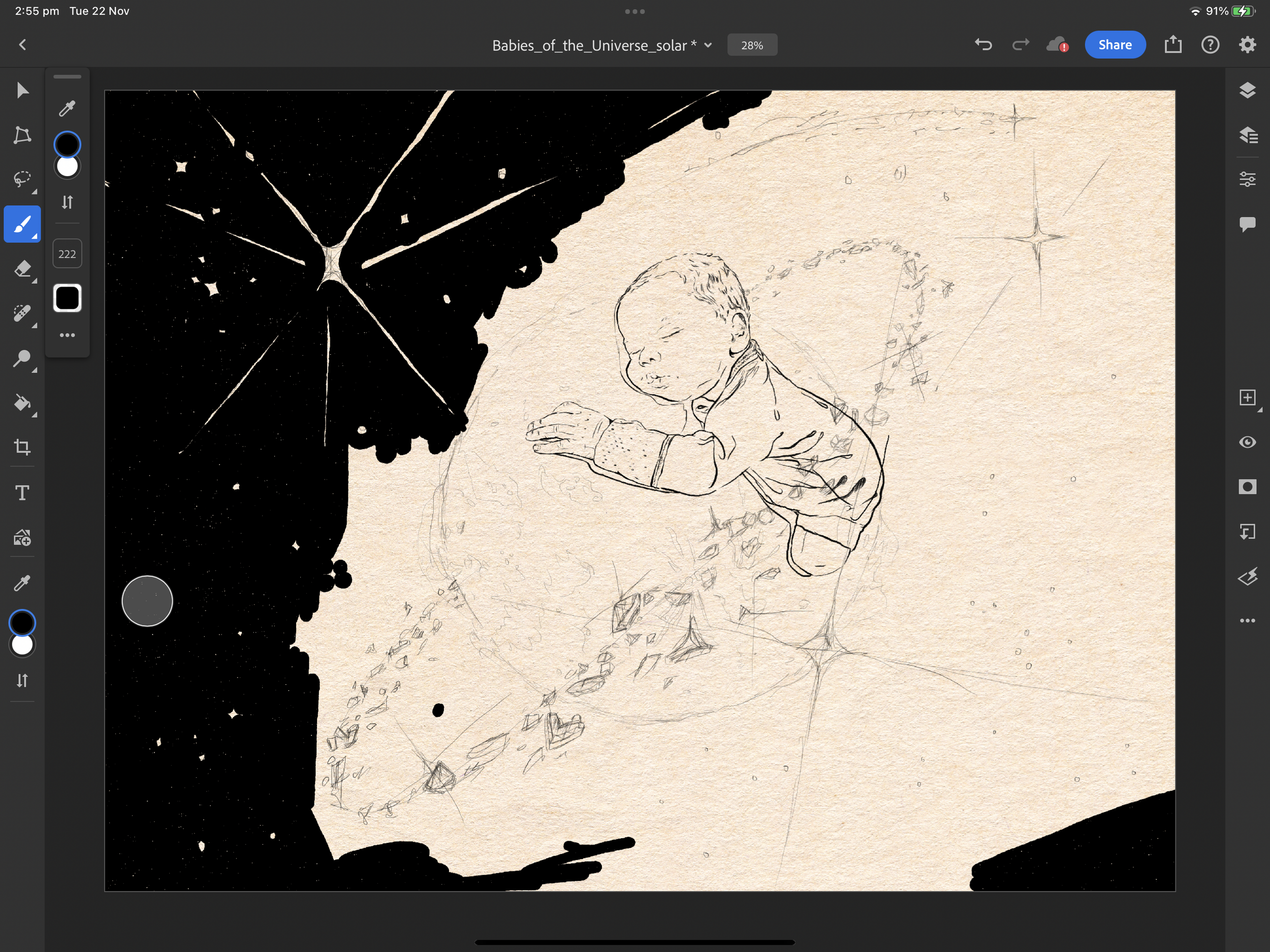The height and width of the screenshot is (952, 1270).
Task: Expand brush options three-dot menu
Action: coord(67,335)
